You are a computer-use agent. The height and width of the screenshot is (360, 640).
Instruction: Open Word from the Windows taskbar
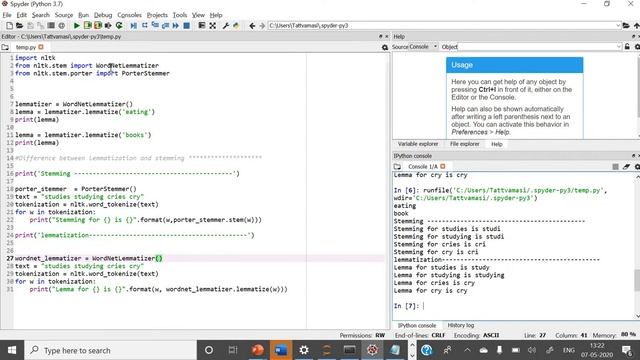(x=281, y=350)
